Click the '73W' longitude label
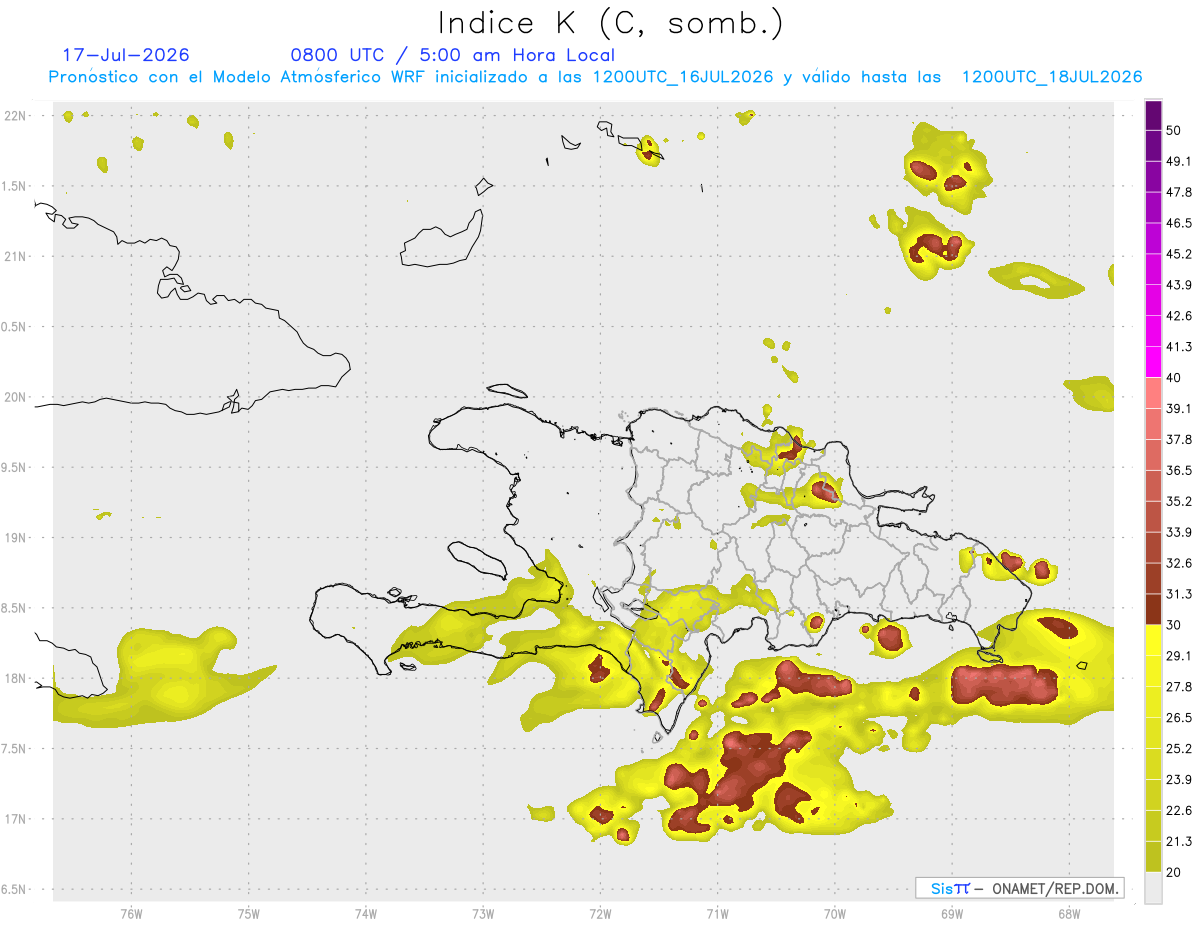This screenshot has width=1200, height=927. pos(483,914)
